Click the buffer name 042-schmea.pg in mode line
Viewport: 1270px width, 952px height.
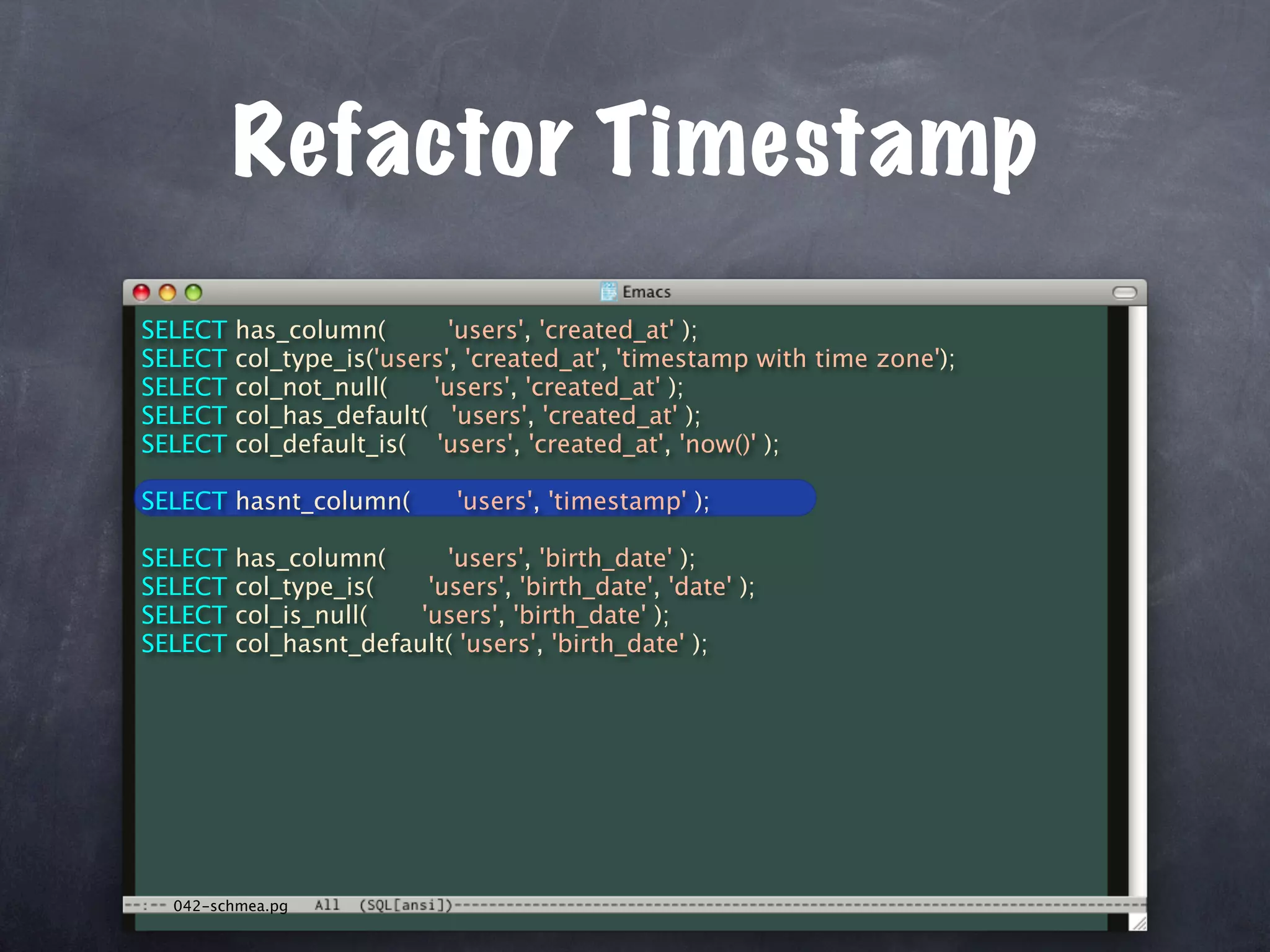click(231, 906)
